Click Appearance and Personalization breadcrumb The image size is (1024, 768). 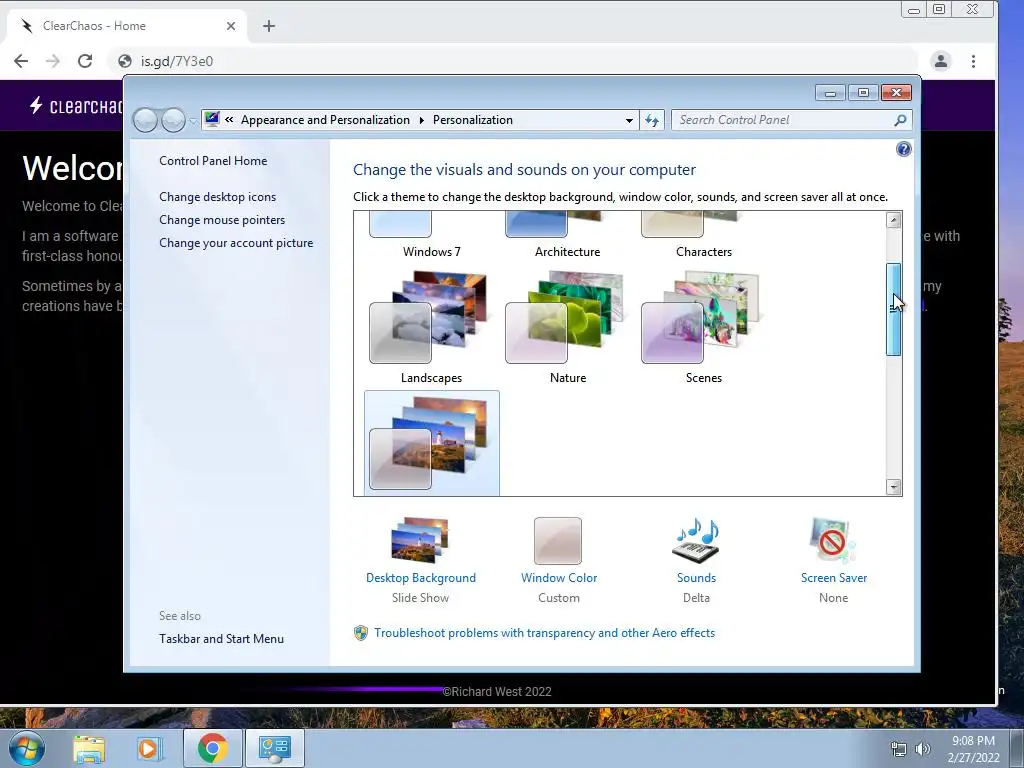tap(325, 120)
